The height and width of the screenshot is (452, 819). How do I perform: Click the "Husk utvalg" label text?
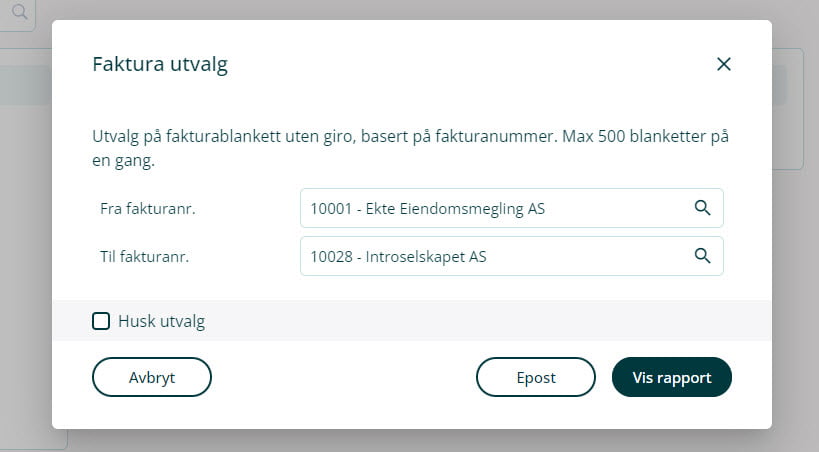[x=161, y=321]
